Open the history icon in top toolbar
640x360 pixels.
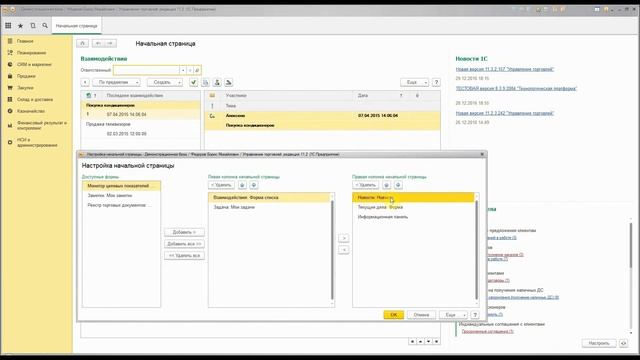pyautogui.click(x=33, y=26)
